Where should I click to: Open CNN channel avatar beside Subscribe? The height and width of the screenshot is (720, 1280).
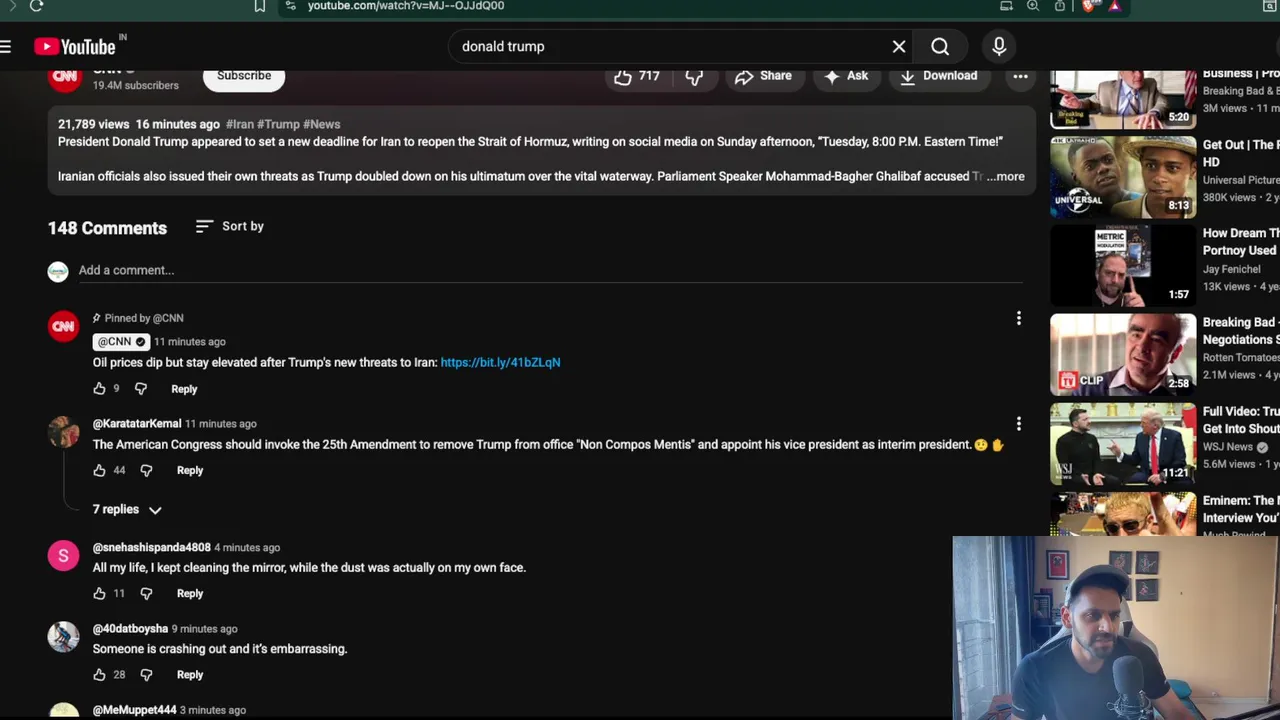65,78
